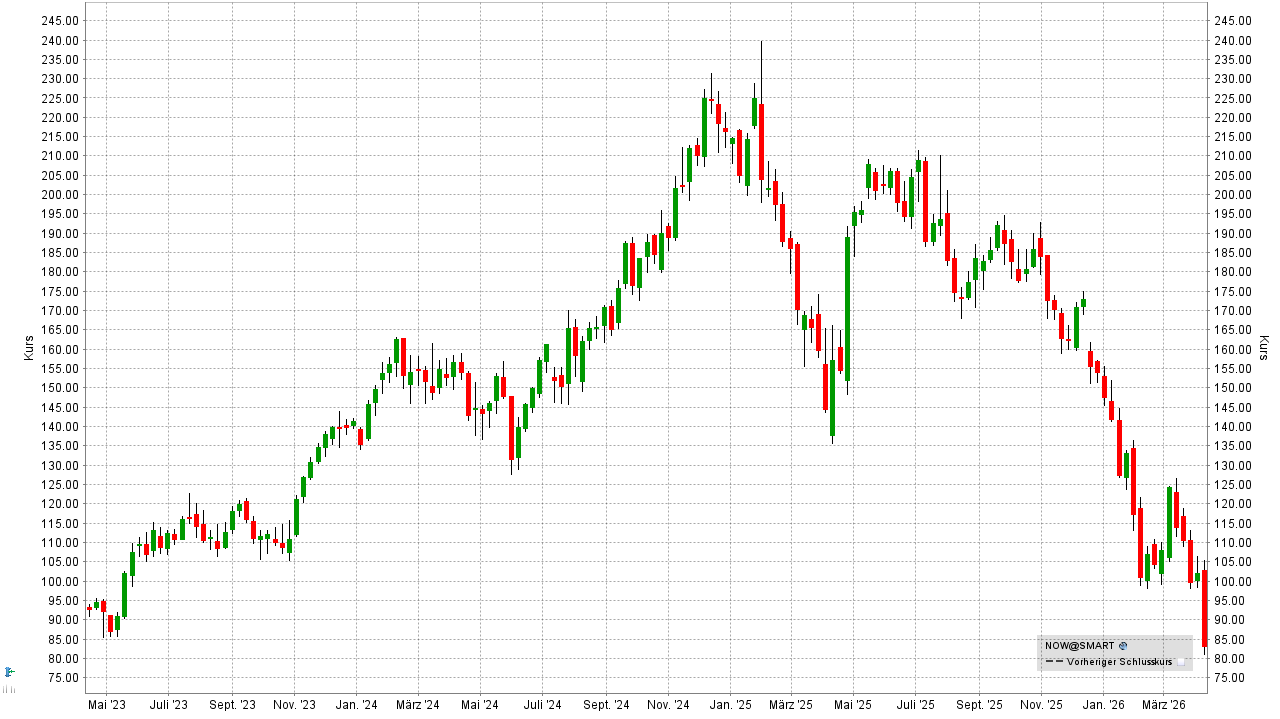1280x719 pixels.
Task: Click the Kurs title on the left axis
Action: coord(28,348)
